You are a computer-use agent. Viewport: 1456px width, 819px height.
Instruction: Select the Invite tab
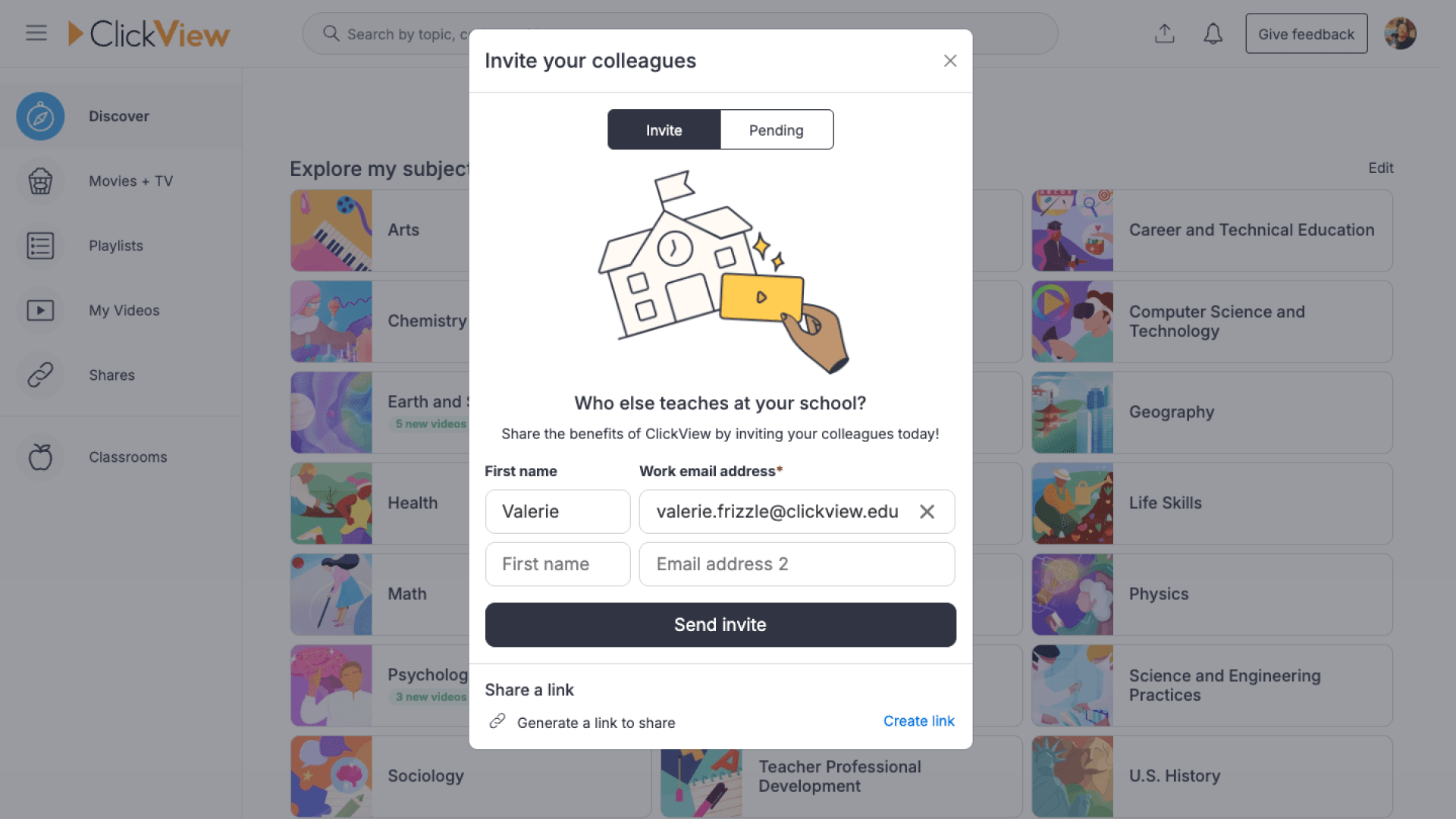point(664,130)
